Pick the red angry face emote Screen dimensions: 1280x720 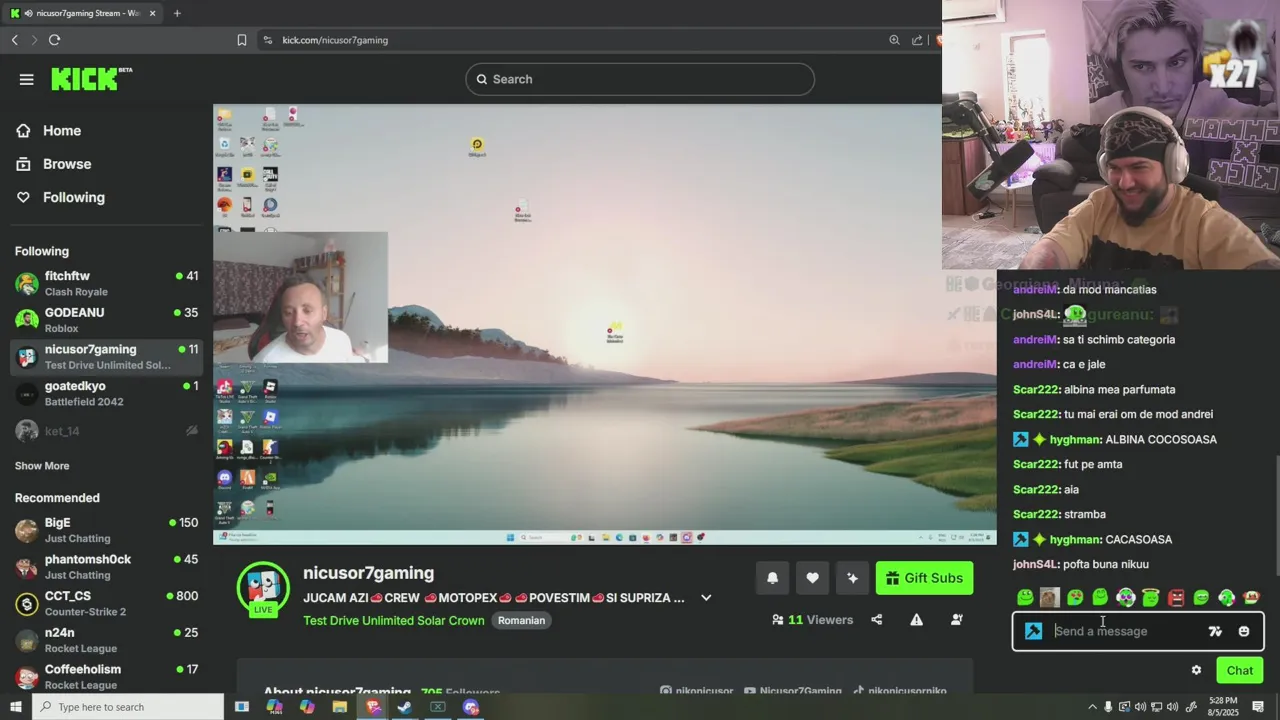coord(1176,597)
